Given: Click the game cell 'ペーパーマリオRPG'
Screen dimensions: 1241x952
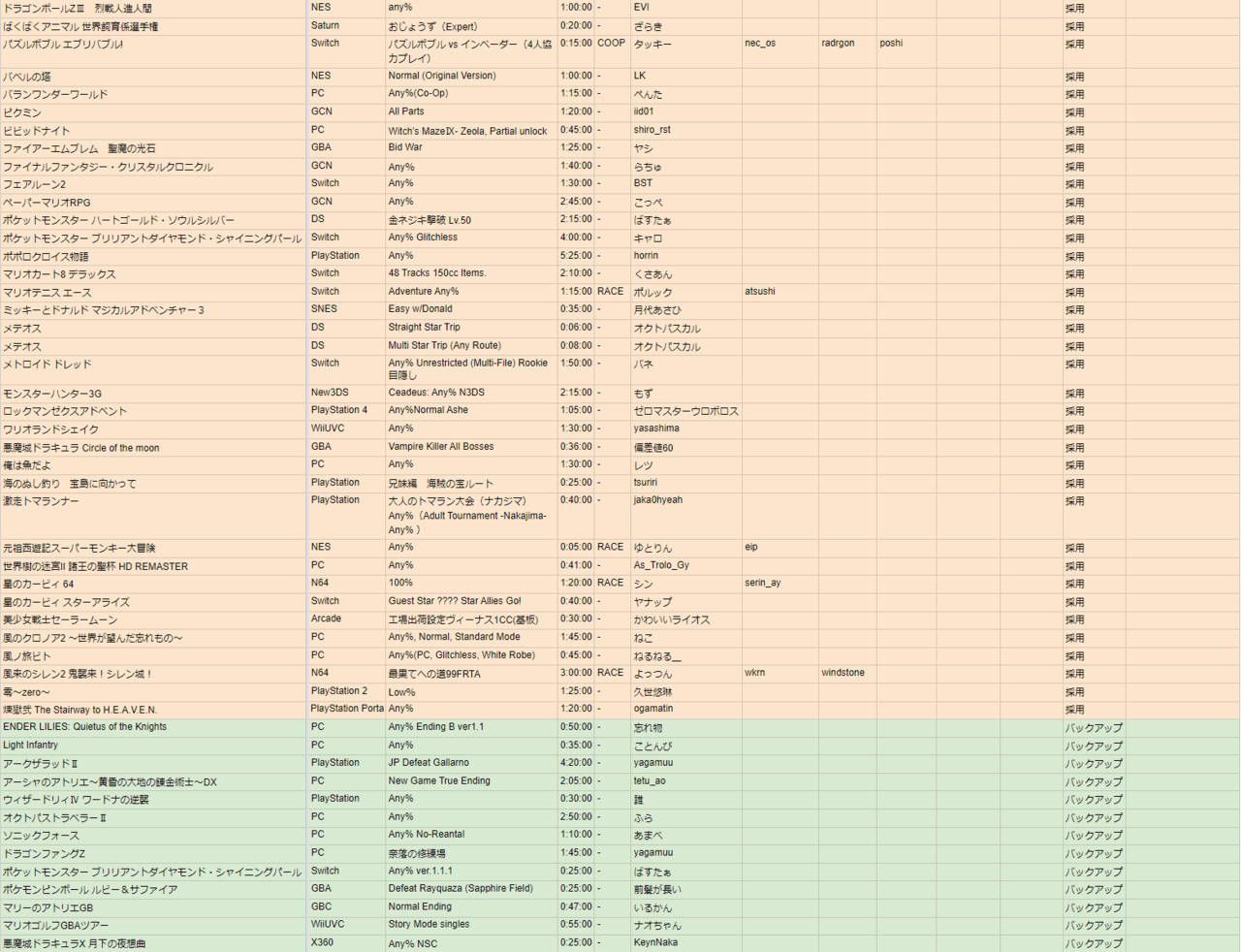Looking at the screenshot, I should (x=153, y=202).
